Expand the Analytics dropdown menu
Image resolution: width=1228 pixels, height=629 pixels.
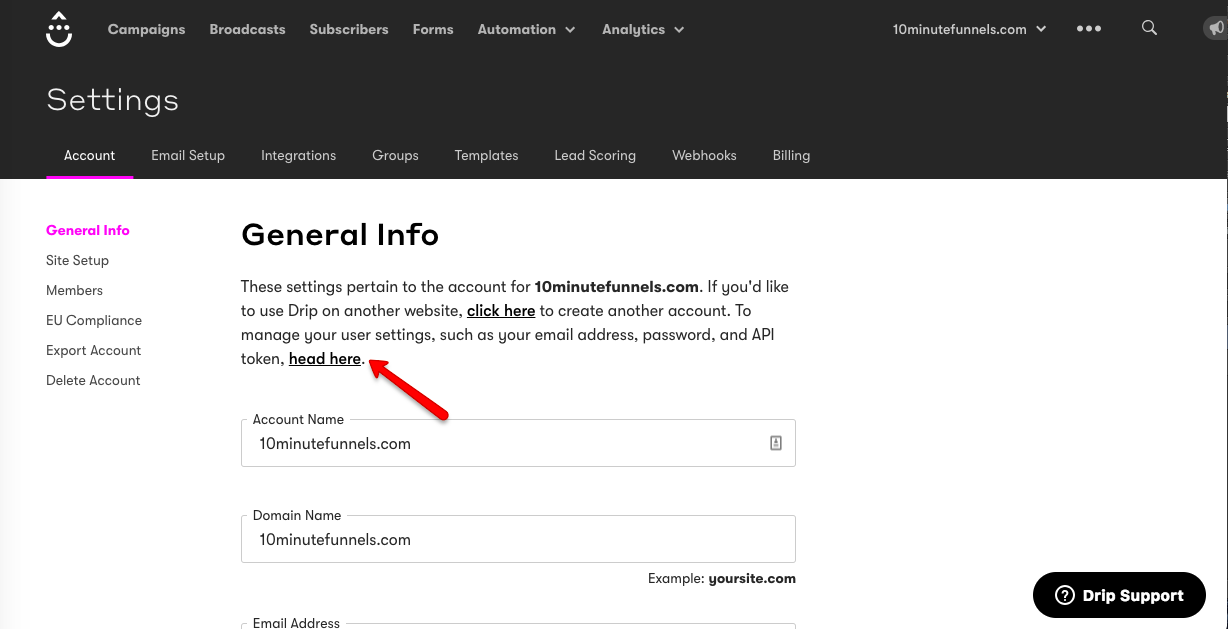643,29
